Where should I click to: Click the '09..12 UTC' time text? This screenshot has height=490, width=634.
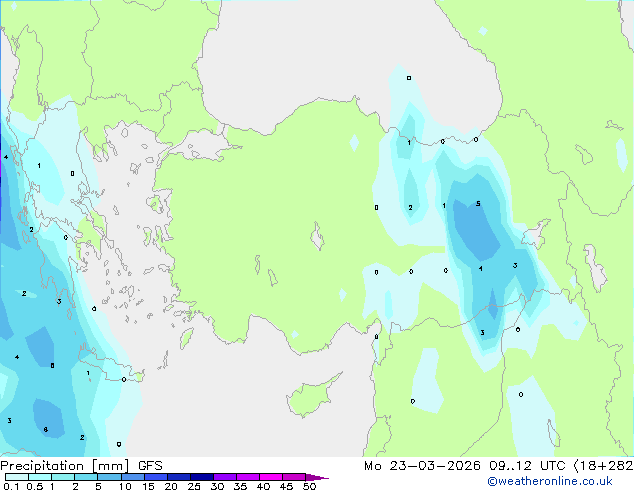[x=527, y=466]
